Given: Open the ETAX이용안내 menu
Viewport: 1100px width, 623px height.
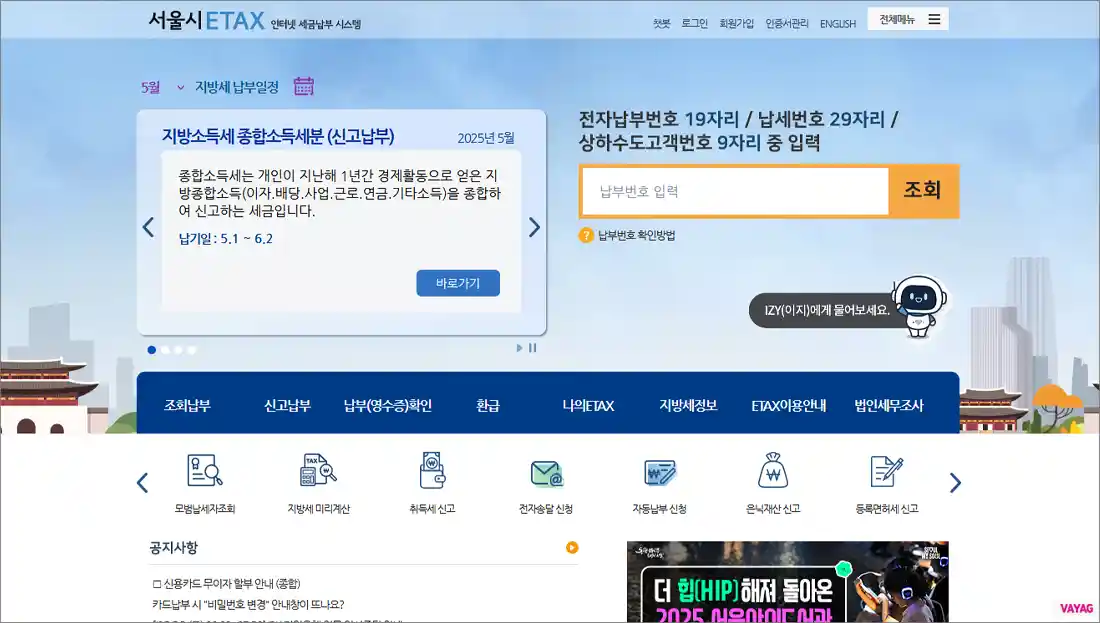Looking at the screenshot, I should [789, 406].
